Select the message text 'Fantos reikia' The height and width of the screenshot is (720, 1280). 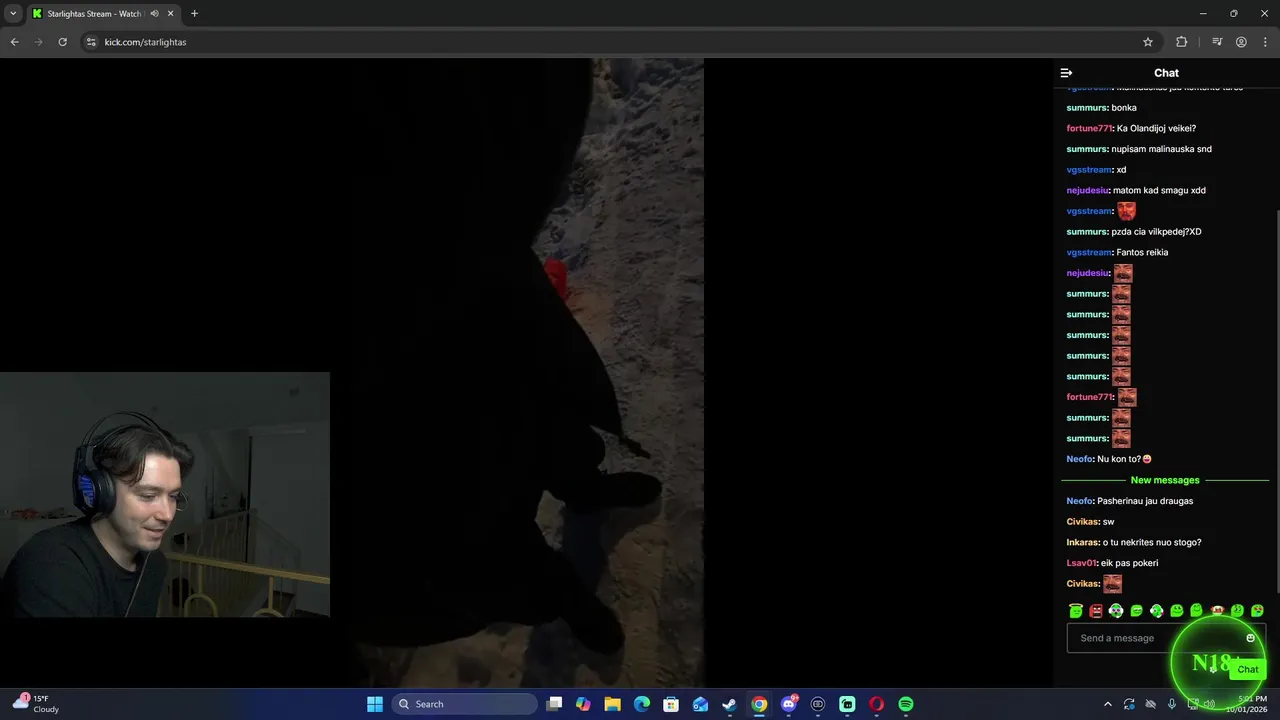tap(1142, 252)
